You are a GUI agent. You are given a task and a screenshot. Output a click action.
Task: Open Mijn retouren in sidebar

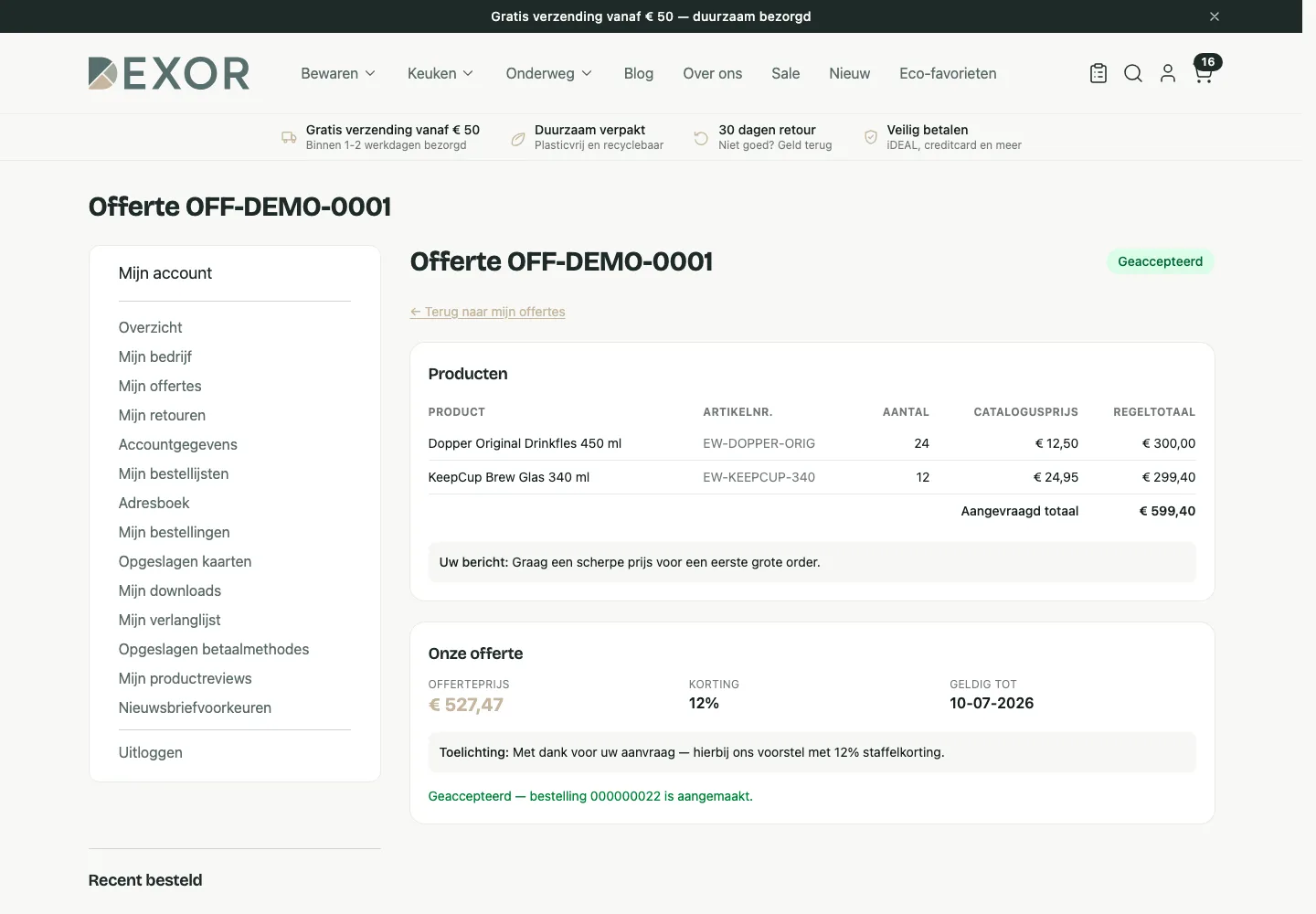162,415
